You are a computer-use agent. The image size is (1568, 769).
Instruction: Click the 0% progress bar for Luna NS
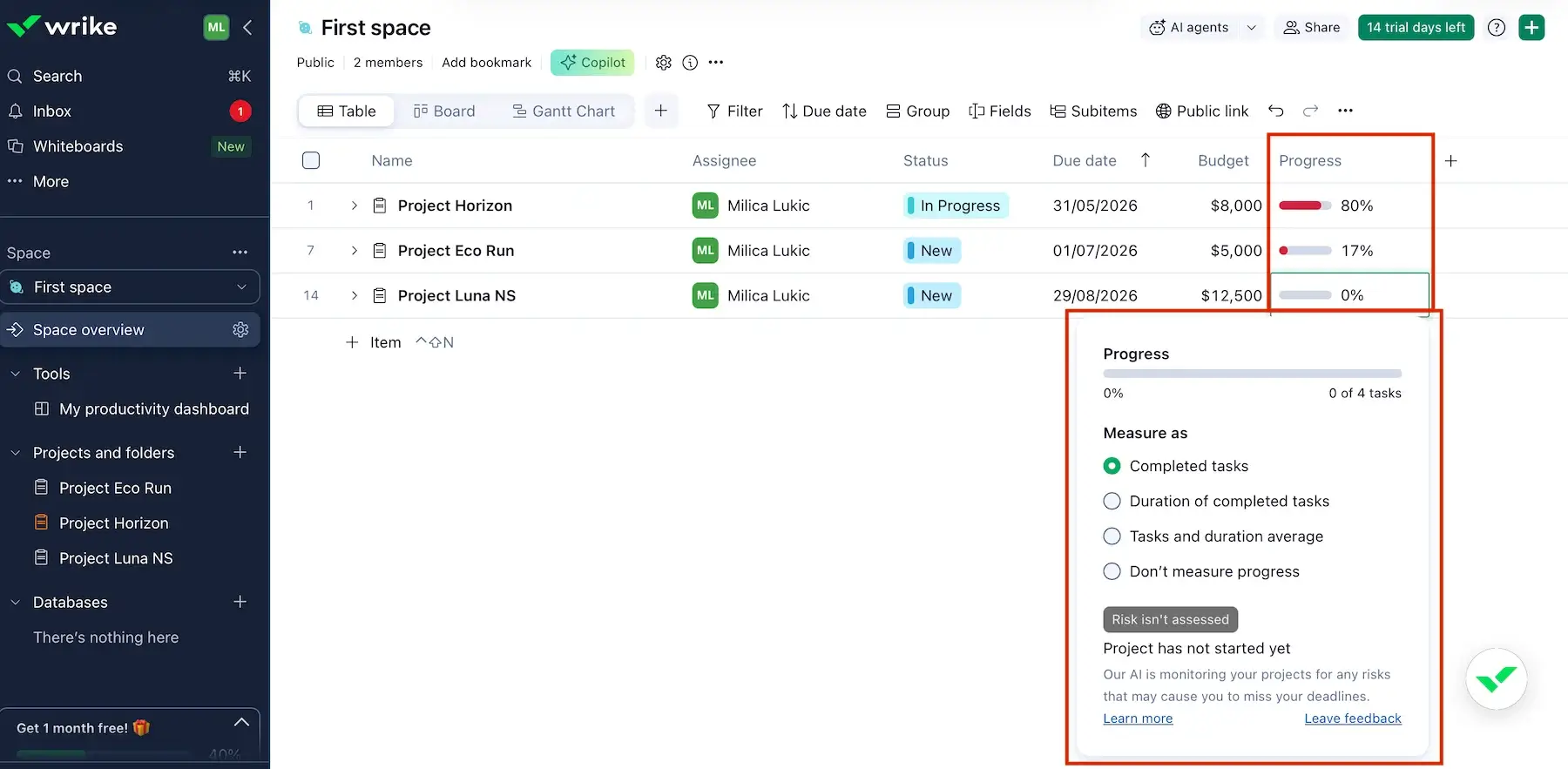pyautogui.click(x=1305, y=295)
